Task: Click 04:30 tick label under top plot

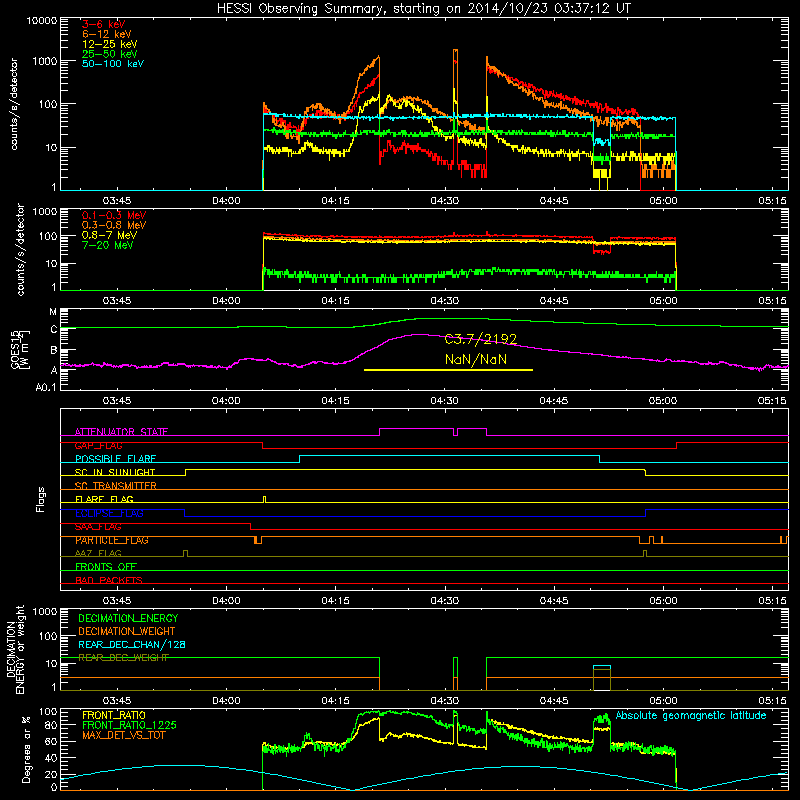Action: pos(444,201)
